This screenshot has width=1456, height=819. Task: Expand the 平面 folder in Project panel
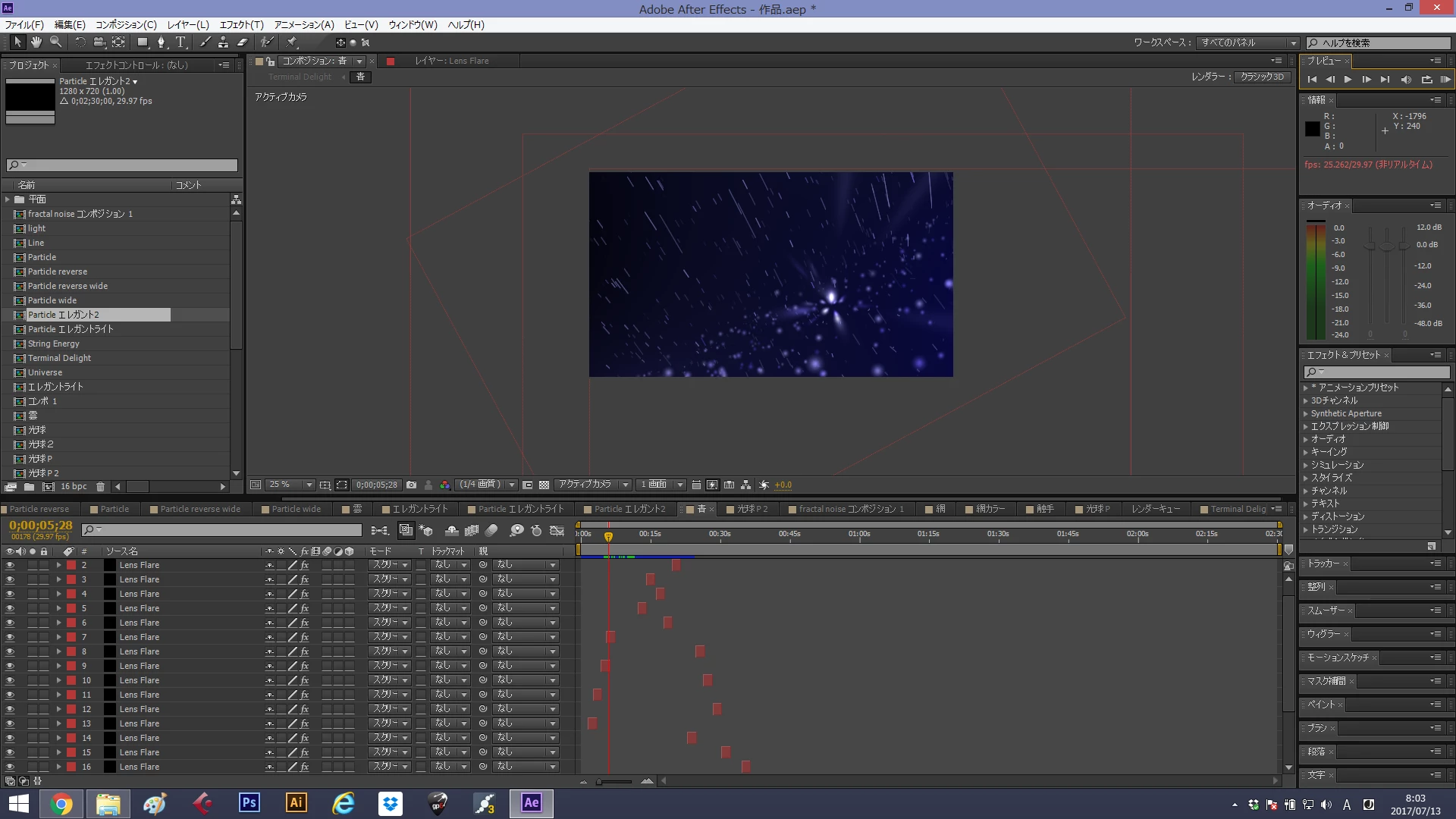coord(8,199)
